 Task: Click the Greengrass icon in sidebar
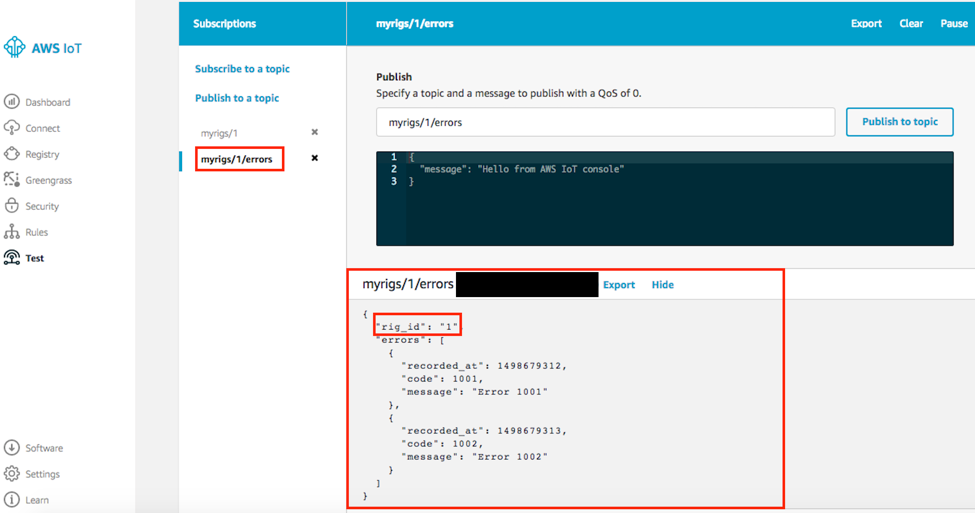(11, 180)
